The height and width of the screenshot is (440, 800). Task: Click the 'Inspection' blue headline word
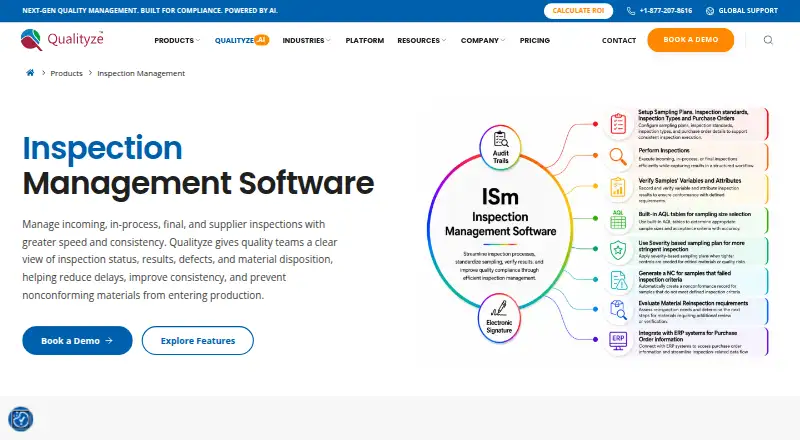102,148
